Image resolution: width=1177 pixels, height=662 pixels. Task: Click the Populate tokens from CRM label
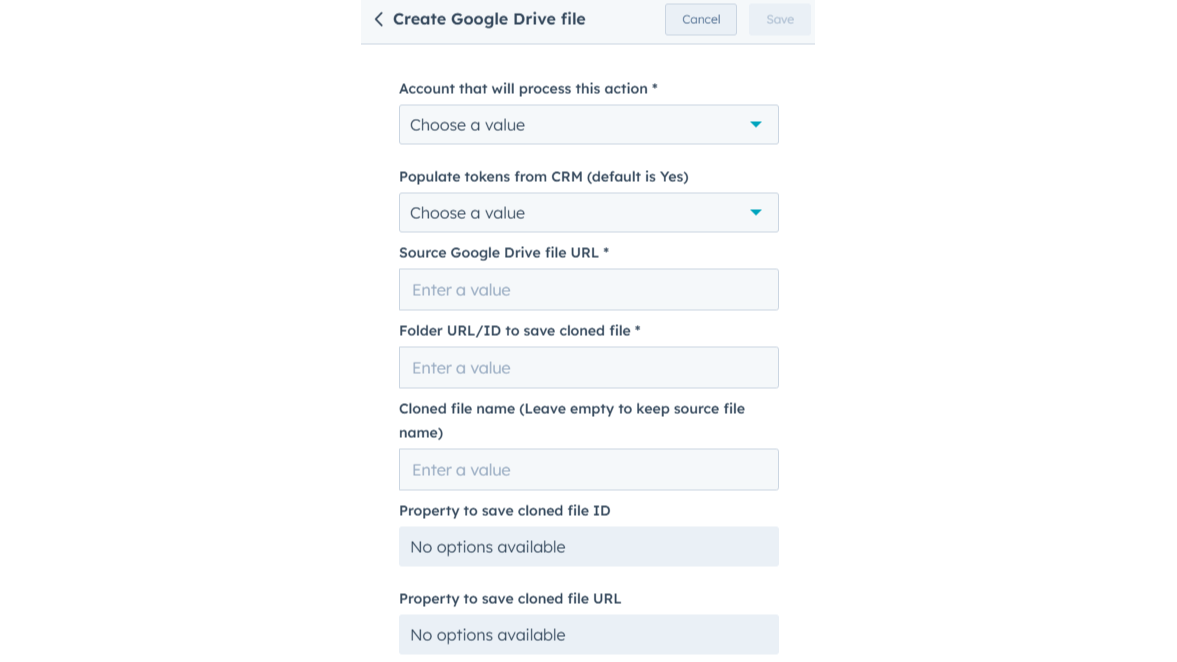(543, 176)
